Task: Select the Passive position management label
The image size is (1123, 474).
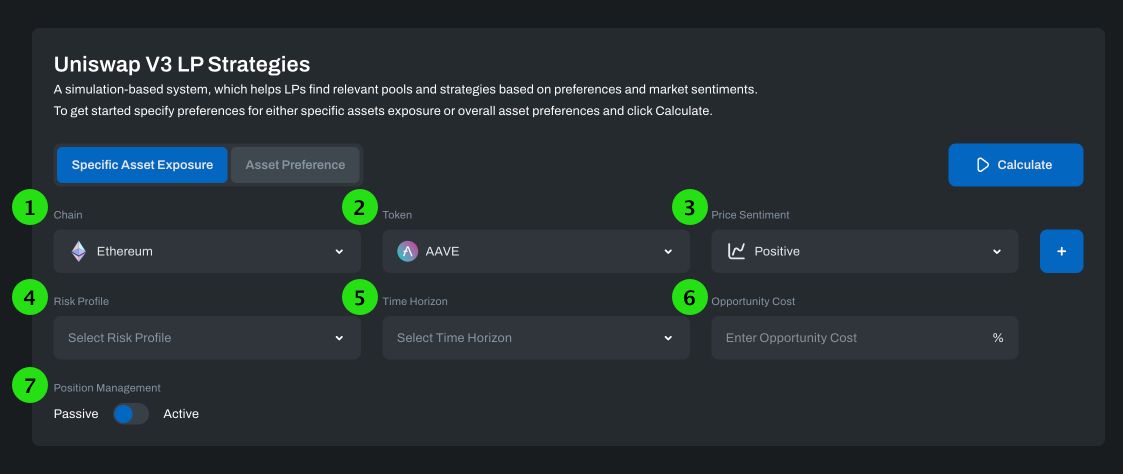Action: [76, 414]
